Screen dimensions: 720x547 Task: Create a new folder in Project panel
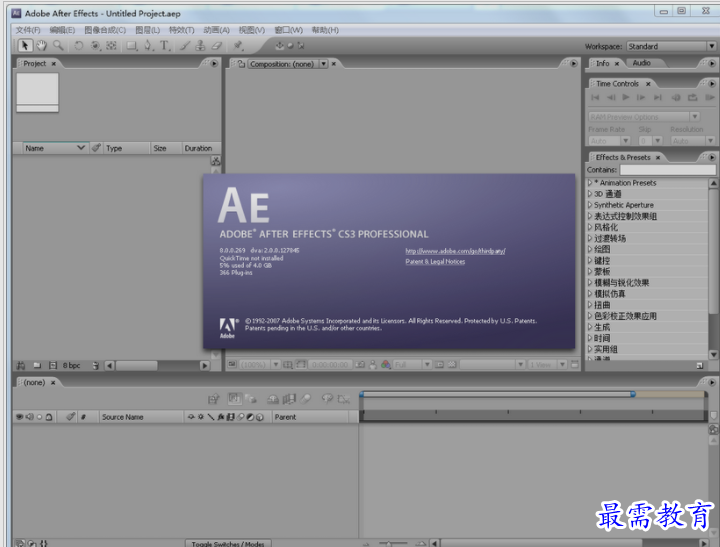(37, 366)
